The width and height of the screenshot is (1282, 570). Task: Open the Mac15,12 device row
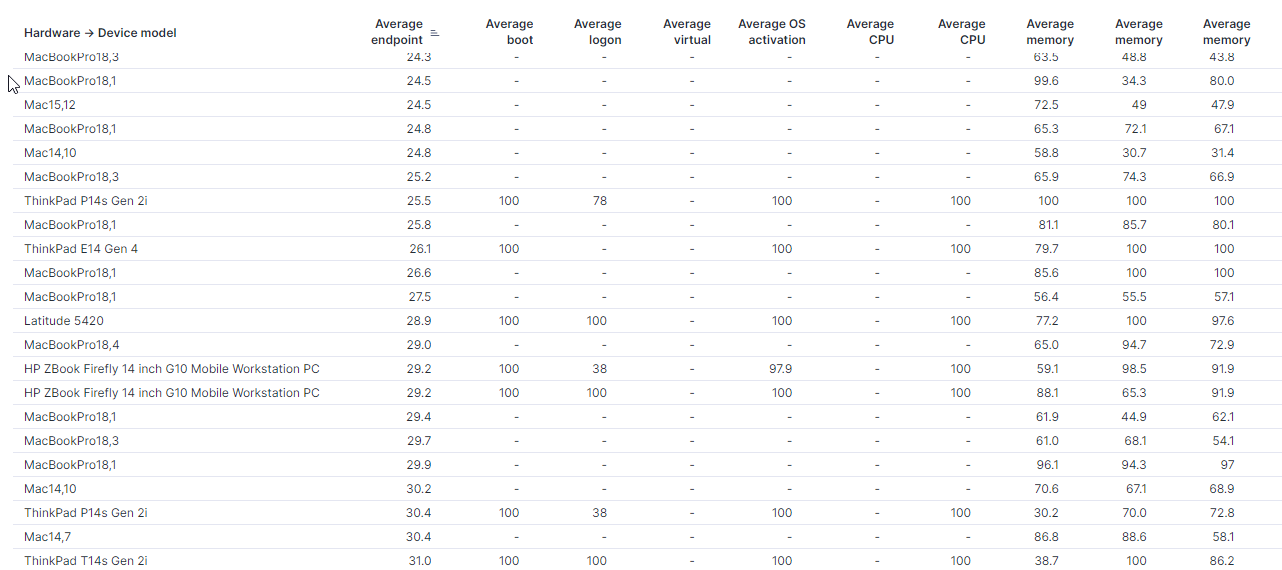[x=50, y=105]
